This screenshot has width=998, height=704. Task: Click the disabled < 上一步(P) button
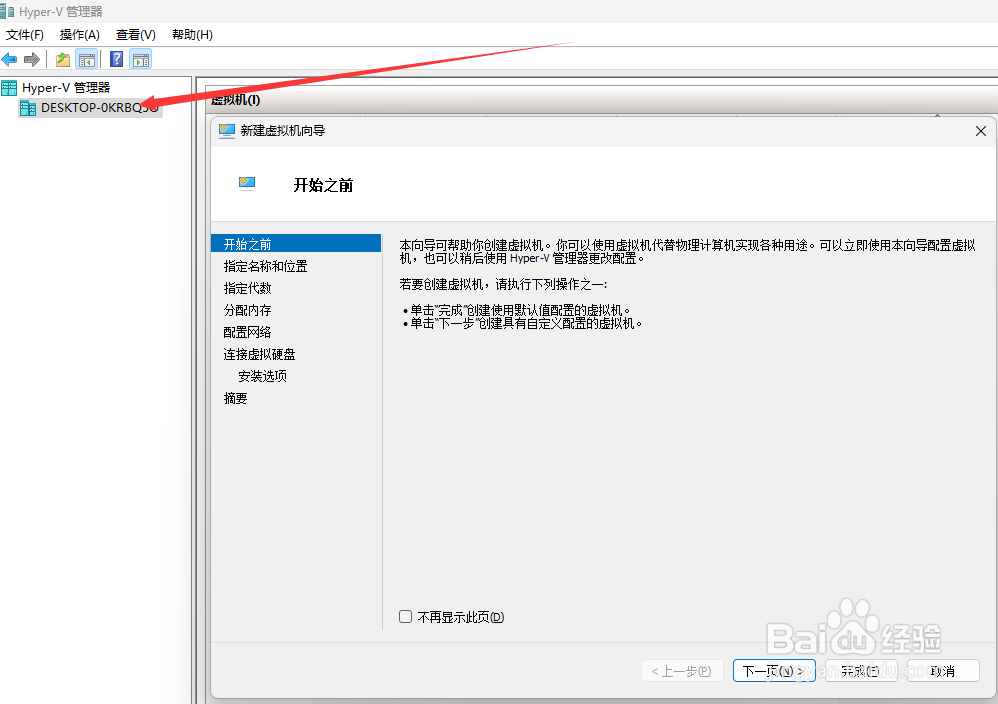[682, 671]
